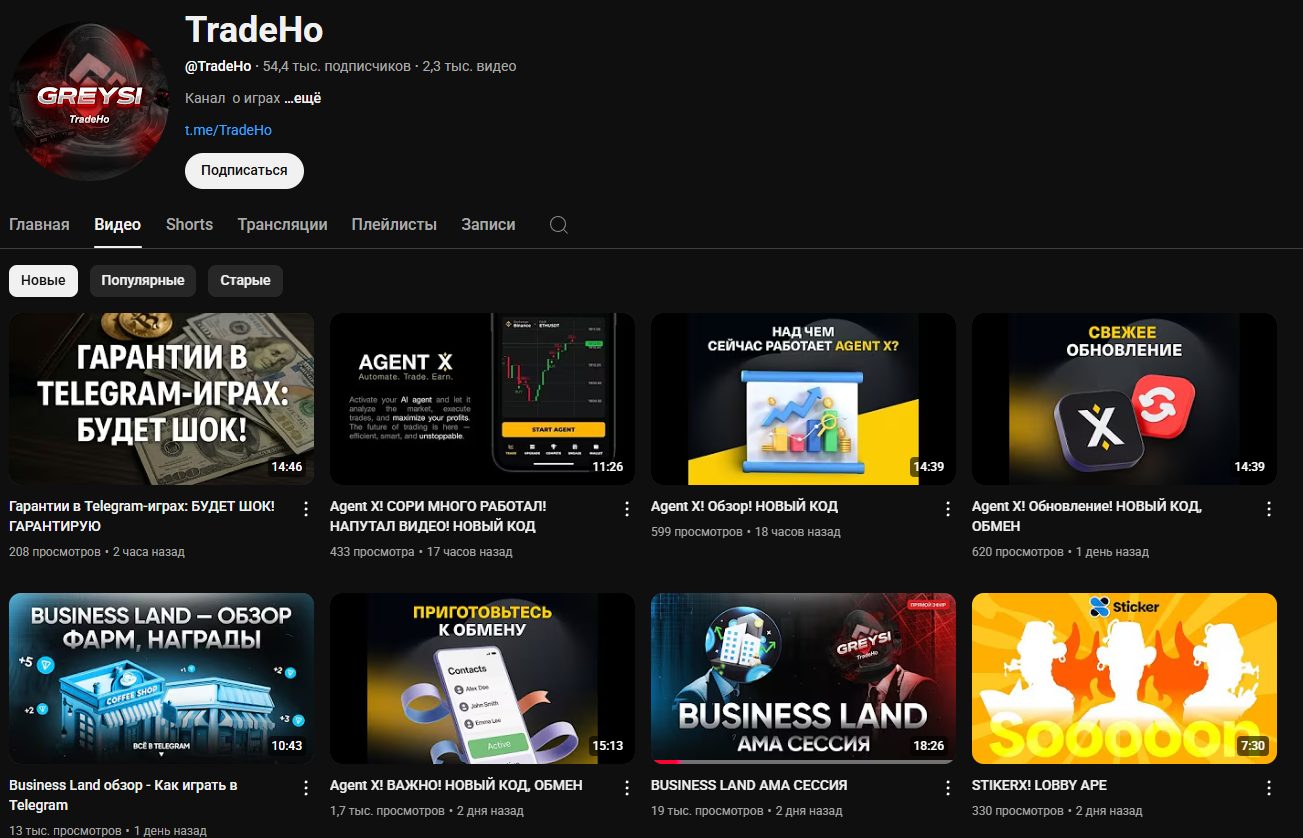
Task: Click the @TradeHo channel handle
Action: point(218,66)
